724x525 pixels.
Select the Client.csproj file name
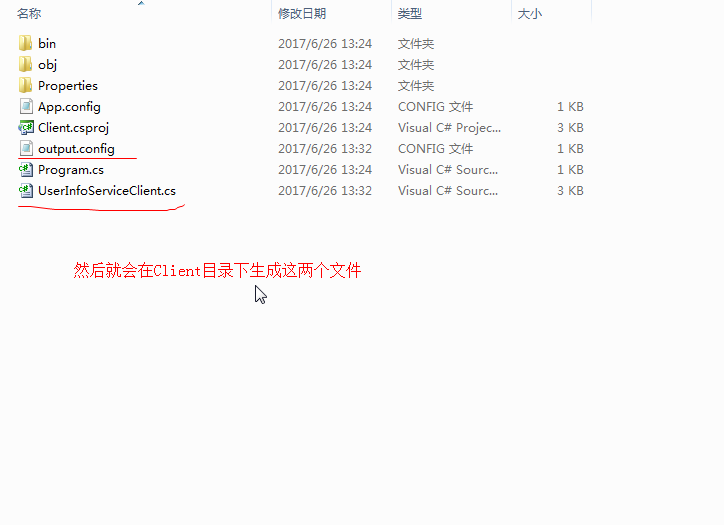pyautogui.click(x=73, y=128)
